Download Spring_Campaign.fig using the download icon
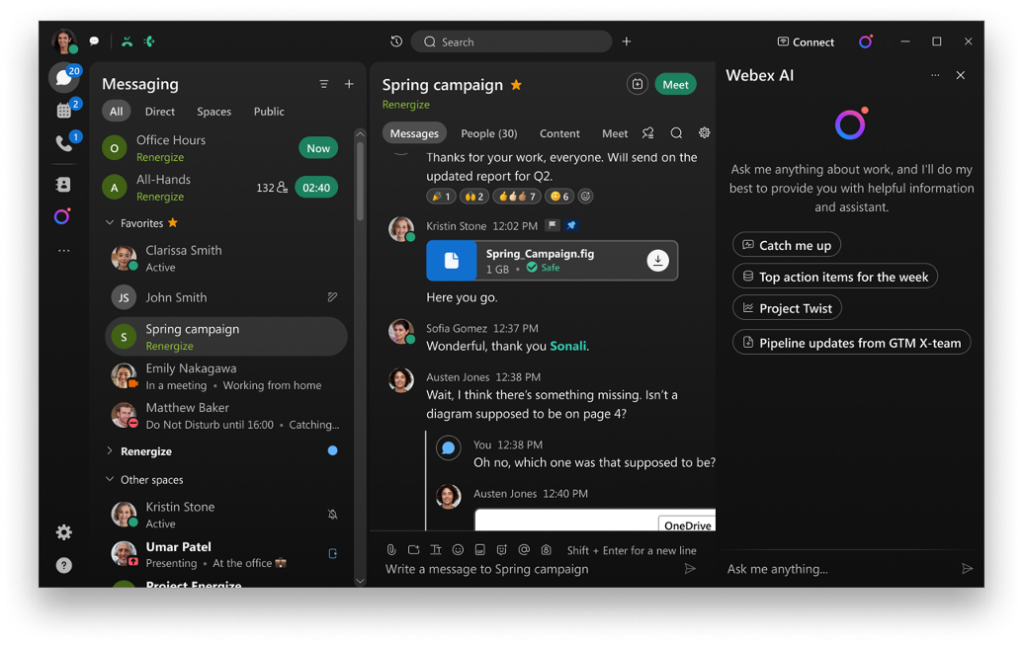 (658, 260)
